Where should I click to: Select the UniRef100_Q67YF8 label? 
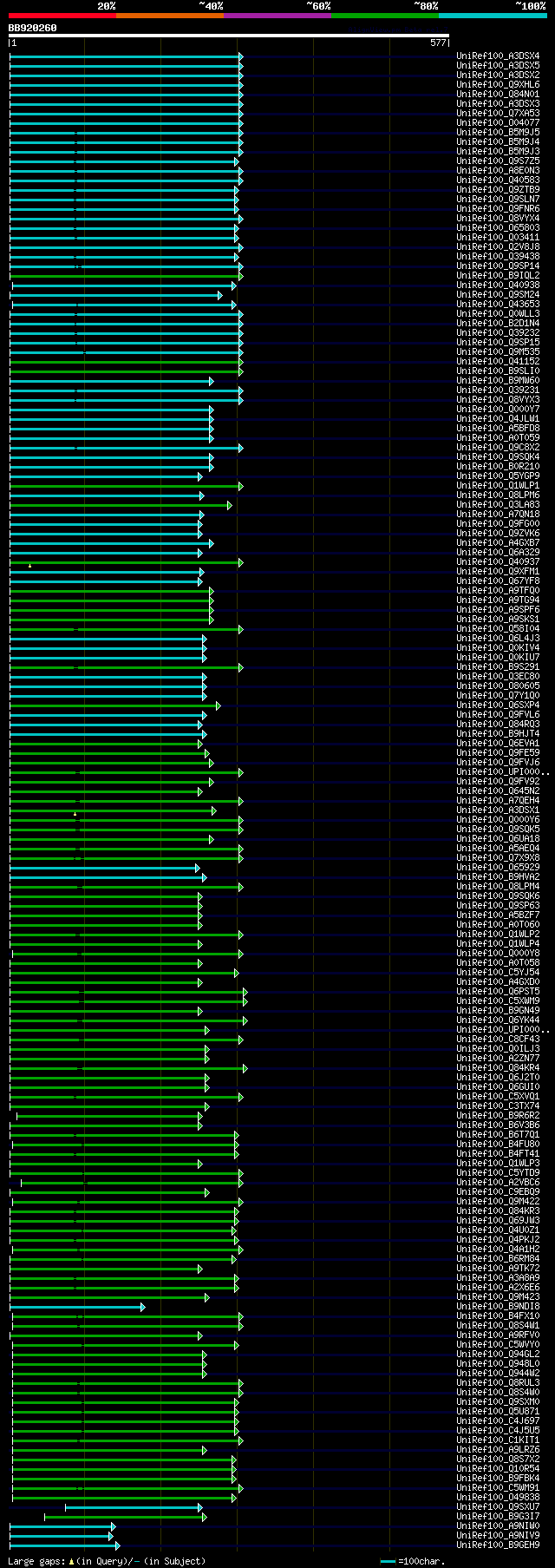coord(498,581)
